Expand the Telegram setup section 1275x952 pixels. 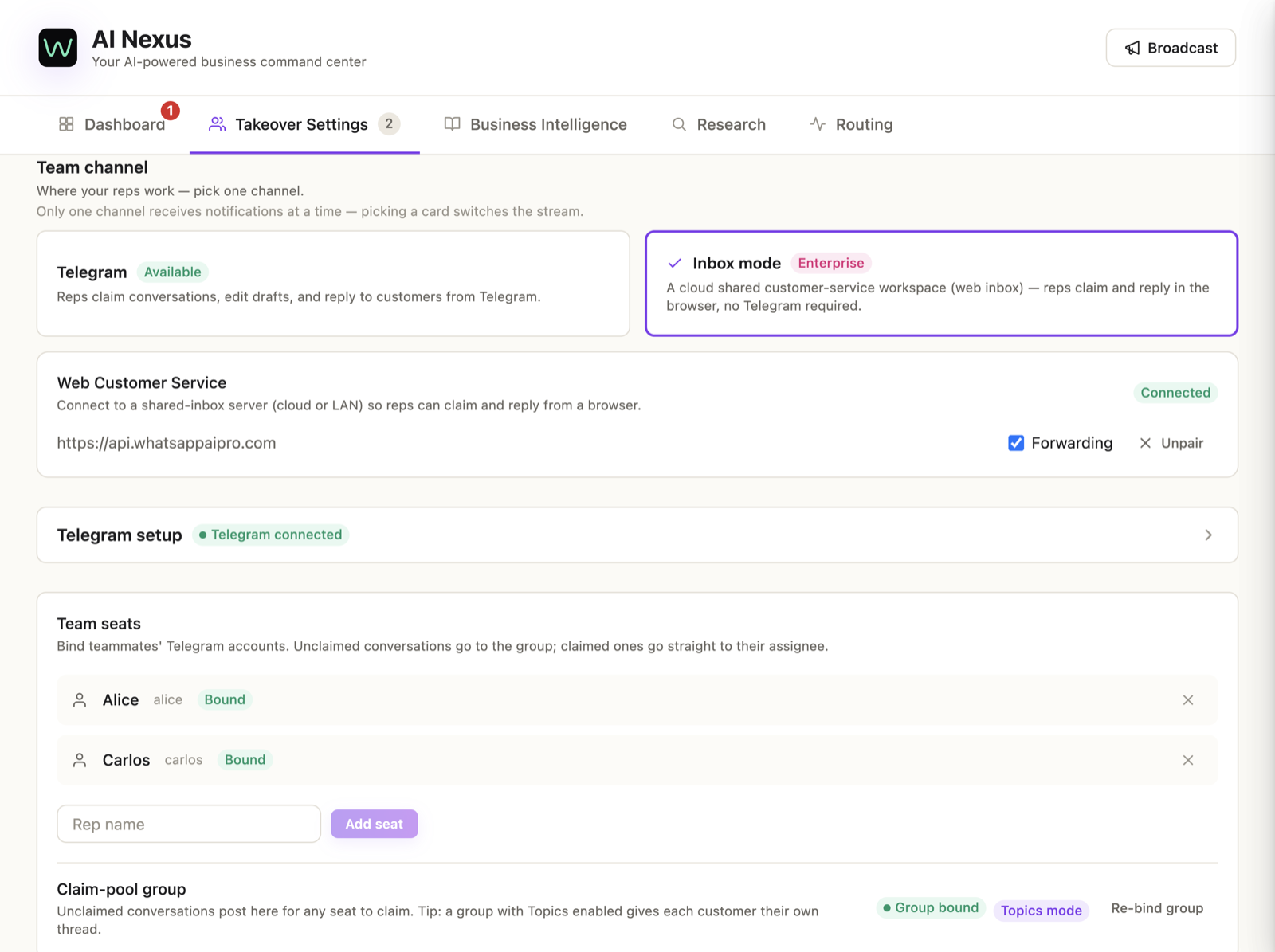click(x=637, y=535)
